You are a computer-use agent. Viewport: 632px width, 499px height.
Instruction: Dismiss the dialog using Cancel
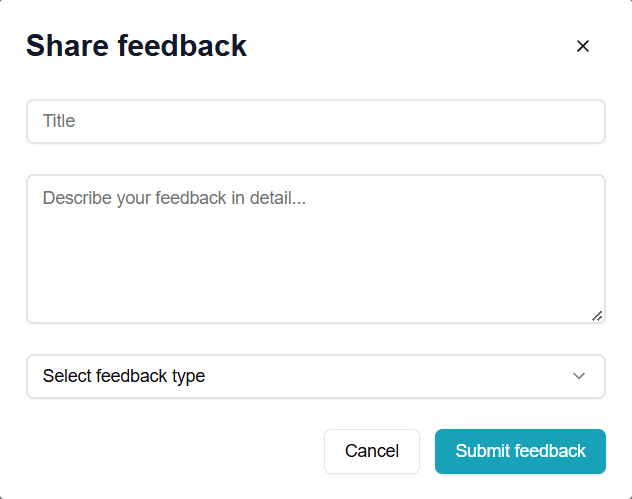coord(372,451)
